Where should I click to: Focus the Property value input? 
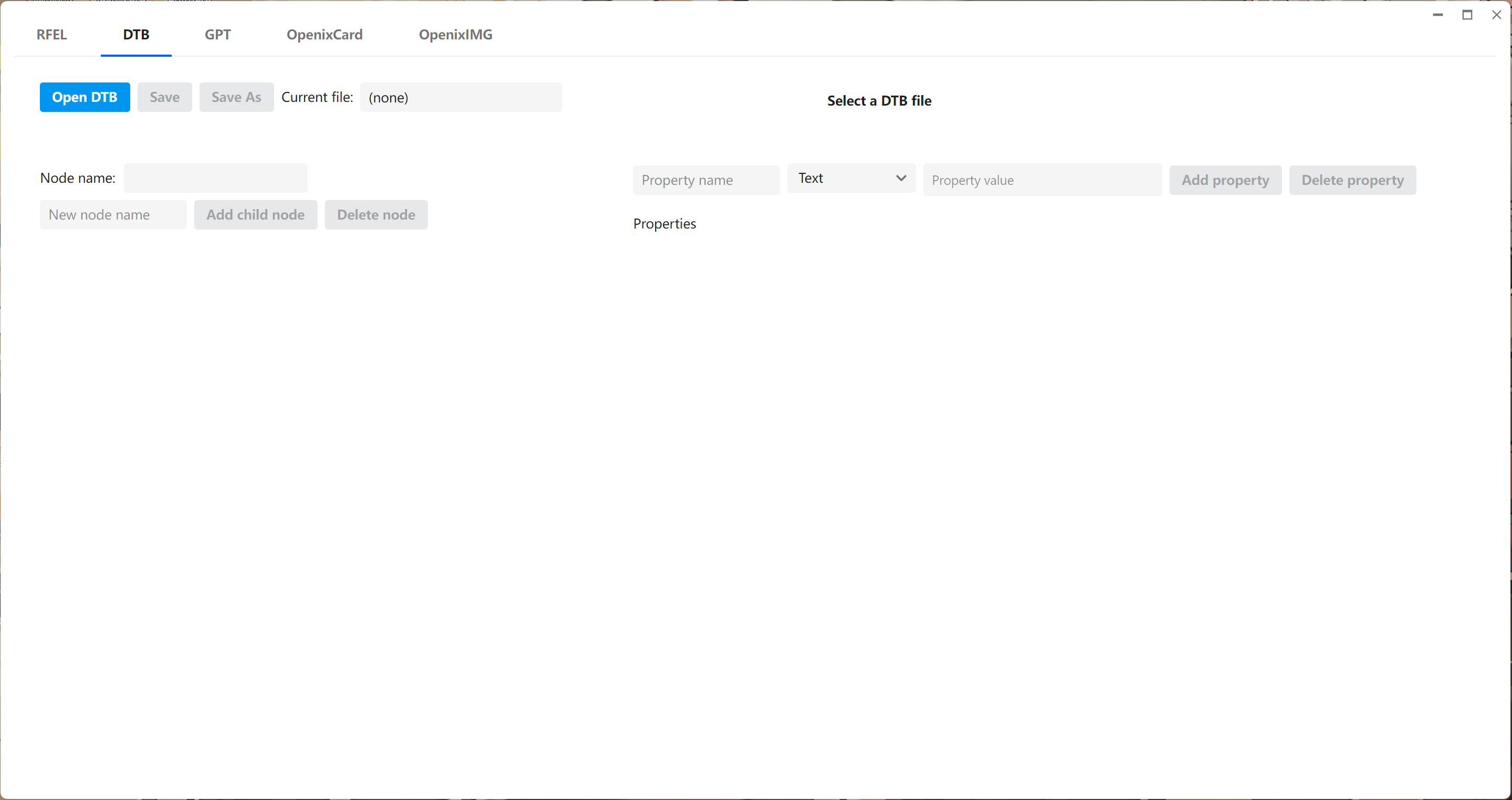tap(1042, 180)
